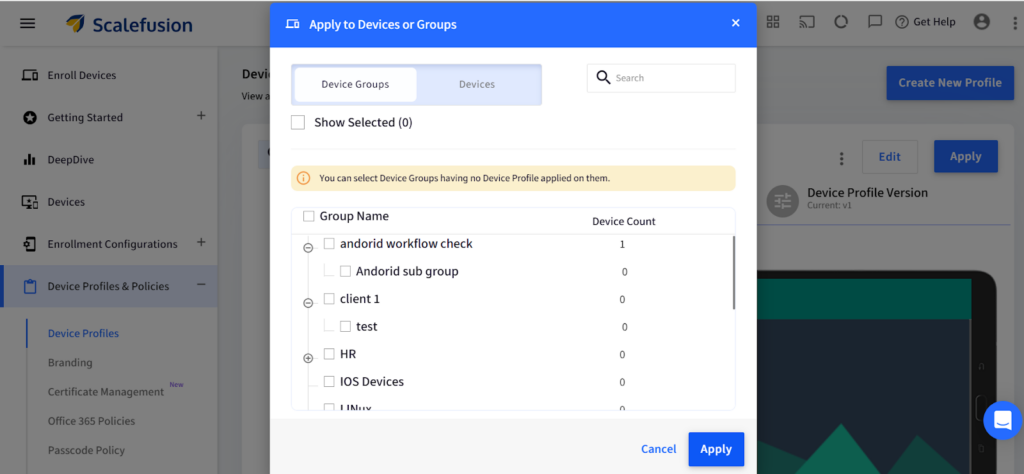Check the andorid workflow check group
The image size is (1024, 474).
tap(329, 244)
